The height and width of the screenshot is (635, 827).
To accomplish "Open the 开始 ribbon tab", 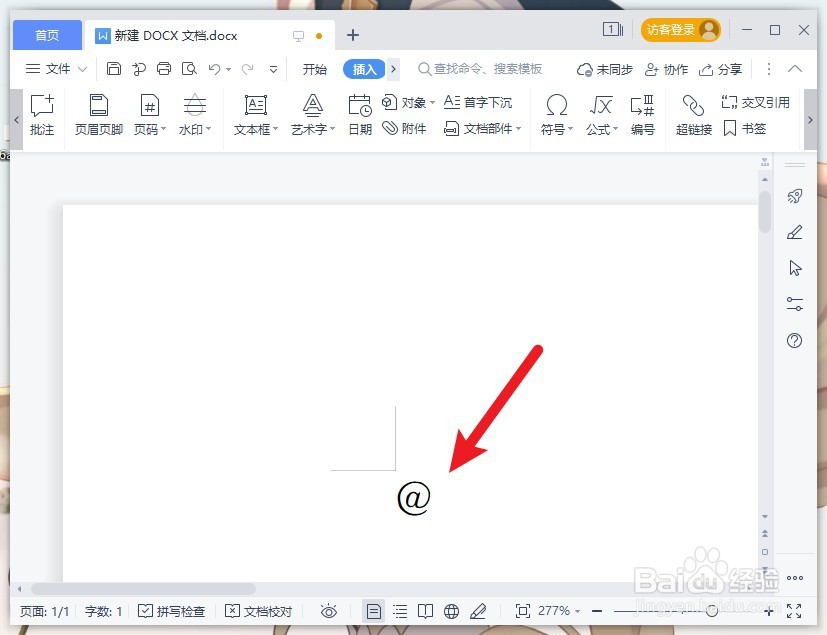I will click(x=314, y=69).
